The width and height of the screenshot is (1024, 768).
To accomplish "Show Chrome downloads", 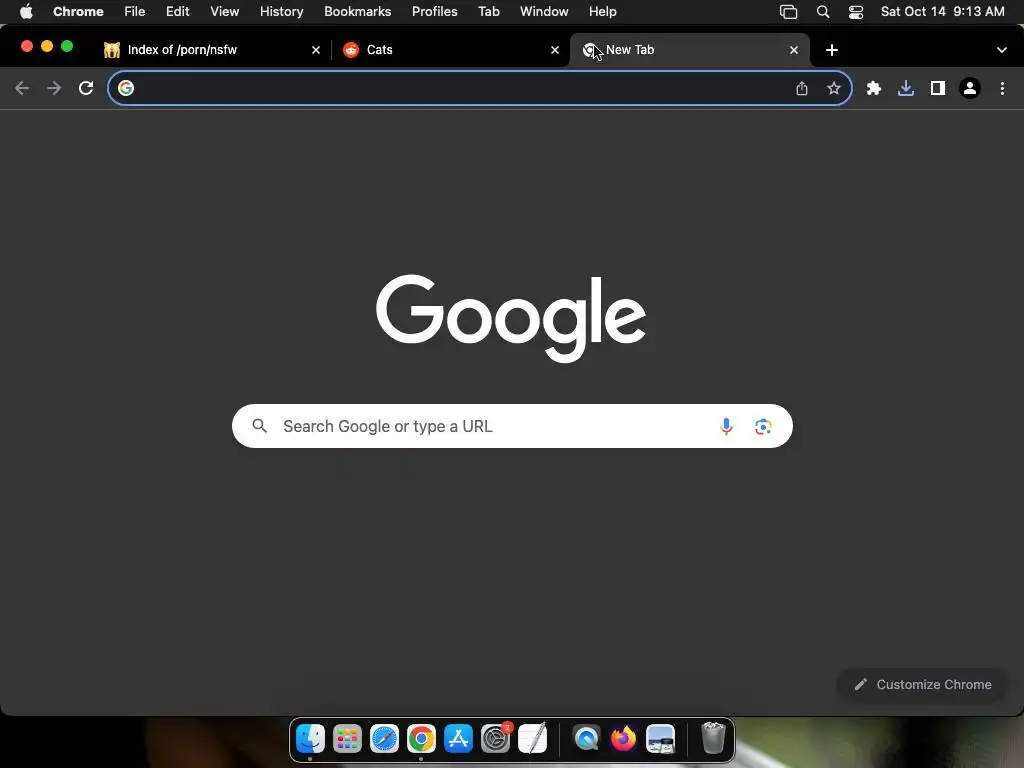I will (x=906, y=88).
